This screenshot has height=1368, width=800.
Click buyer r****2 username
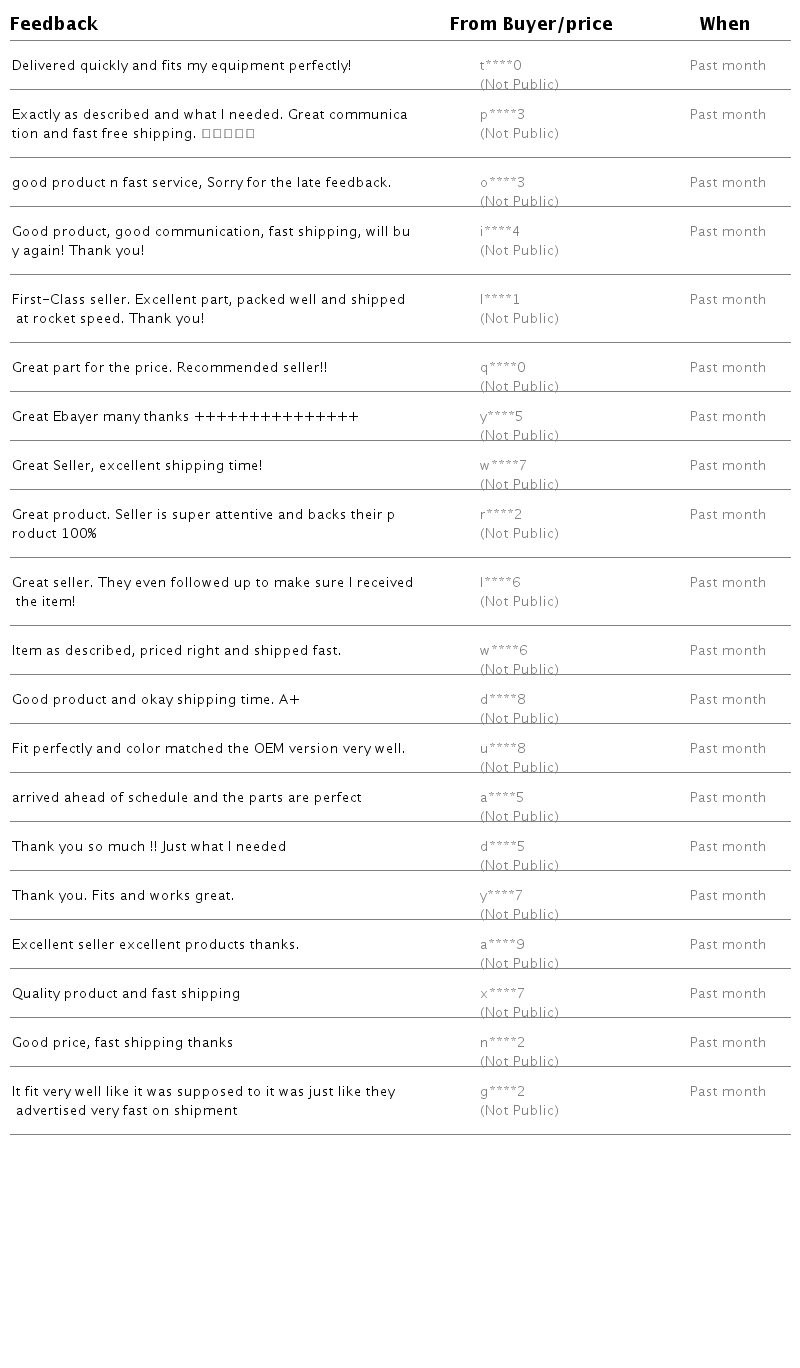[501, 515]
